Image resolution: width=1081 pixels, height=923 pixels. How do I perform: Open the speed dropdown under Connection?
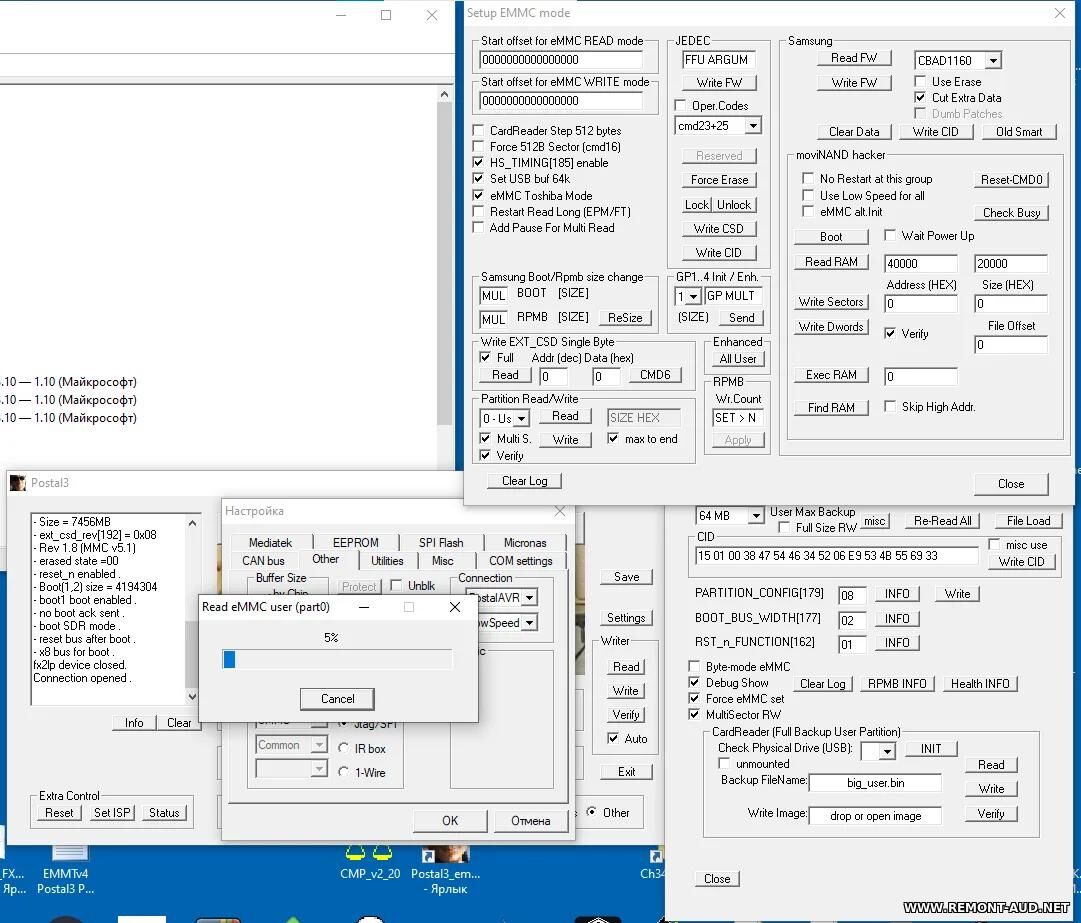tap(529, 622)
